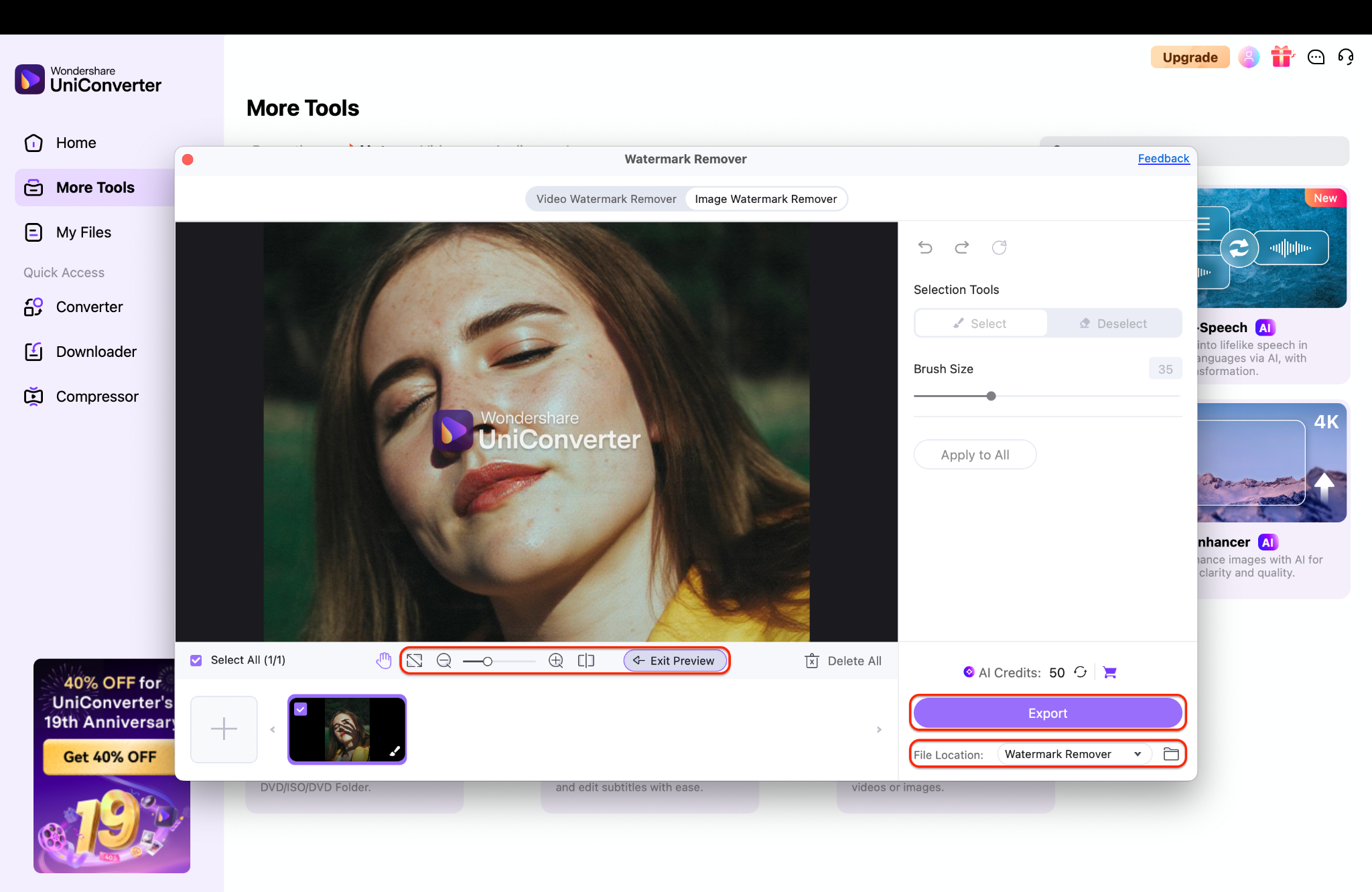Image resolution: width=1372 pixels, height=892 pixels.
Task: Click the undo arrow icon
Action: (925, 248)
